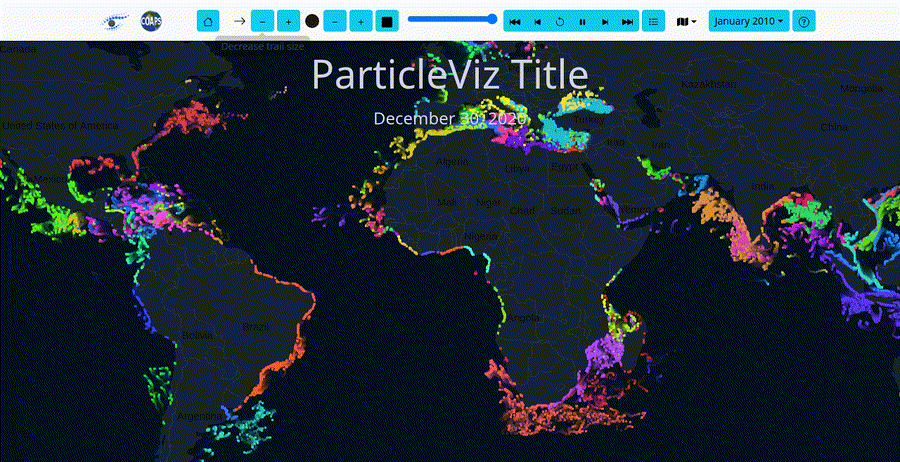The width and height of the screenshot is (900, 462).
Task: Open the list icon button
Action: (653, 21)
